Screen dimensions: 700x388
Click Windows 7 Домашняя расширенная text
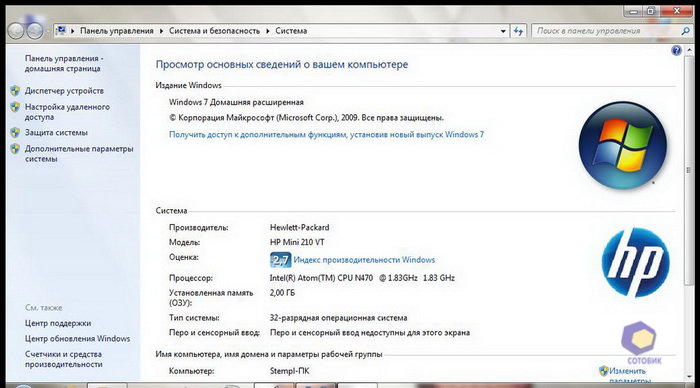(x=236, y=102)
